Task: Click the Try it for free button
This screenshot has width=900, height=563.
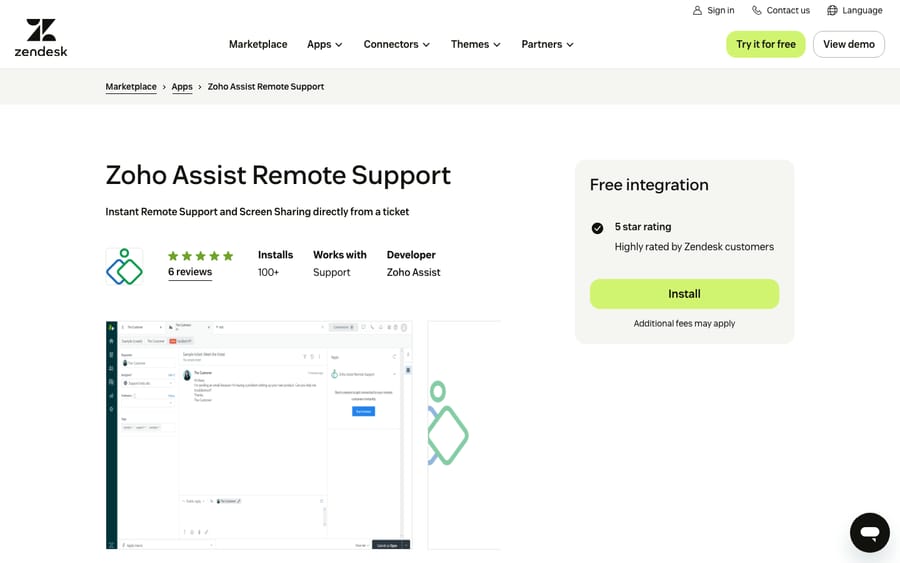Action: 766,44
